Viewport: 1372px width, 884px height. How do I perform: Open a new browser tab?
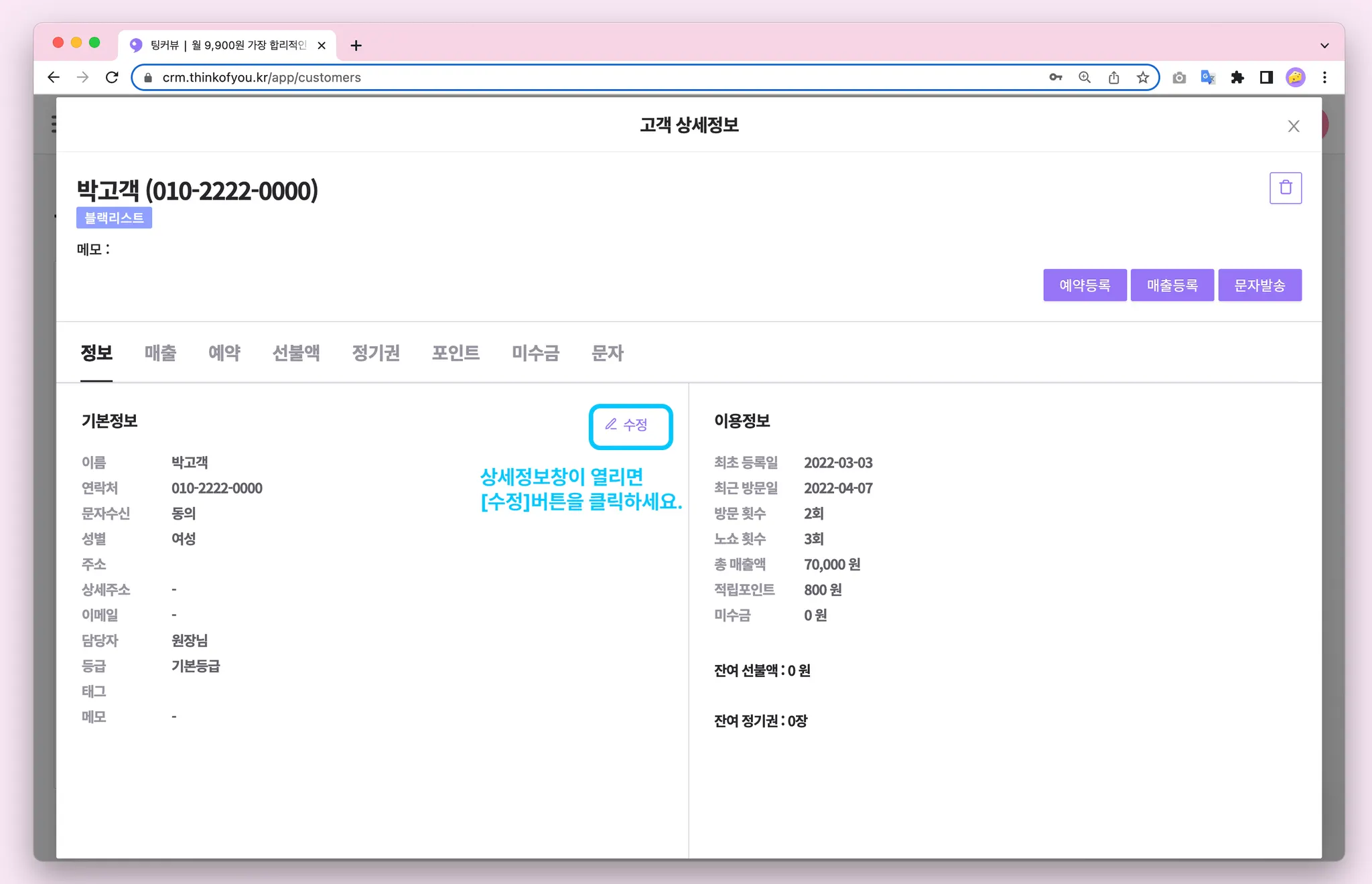(x=356, y=46)
